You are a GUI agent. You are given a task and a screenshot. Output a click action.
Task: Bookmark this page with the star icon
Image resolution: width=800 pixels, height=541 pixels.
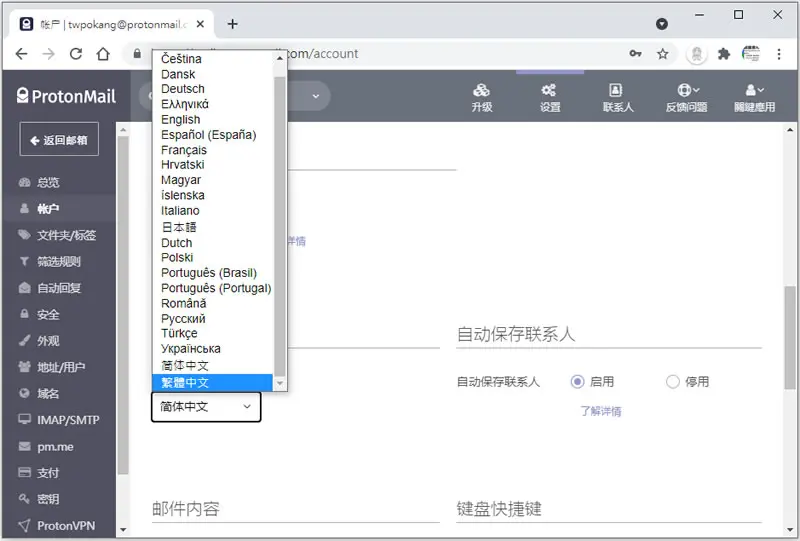pyautogui.click(x=662, y=54)
